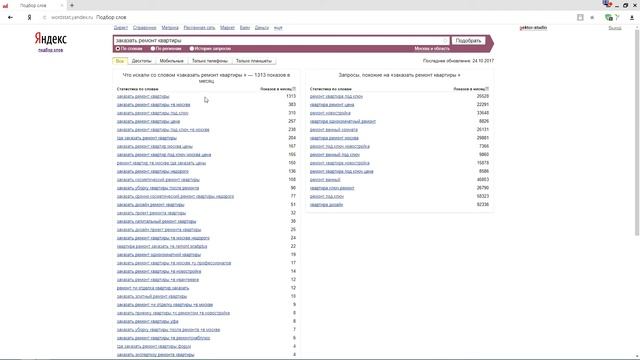Viewport: 640px width, 360px height.
Task: Open the left-list query with 383 impressions
Action: [153, 105]
